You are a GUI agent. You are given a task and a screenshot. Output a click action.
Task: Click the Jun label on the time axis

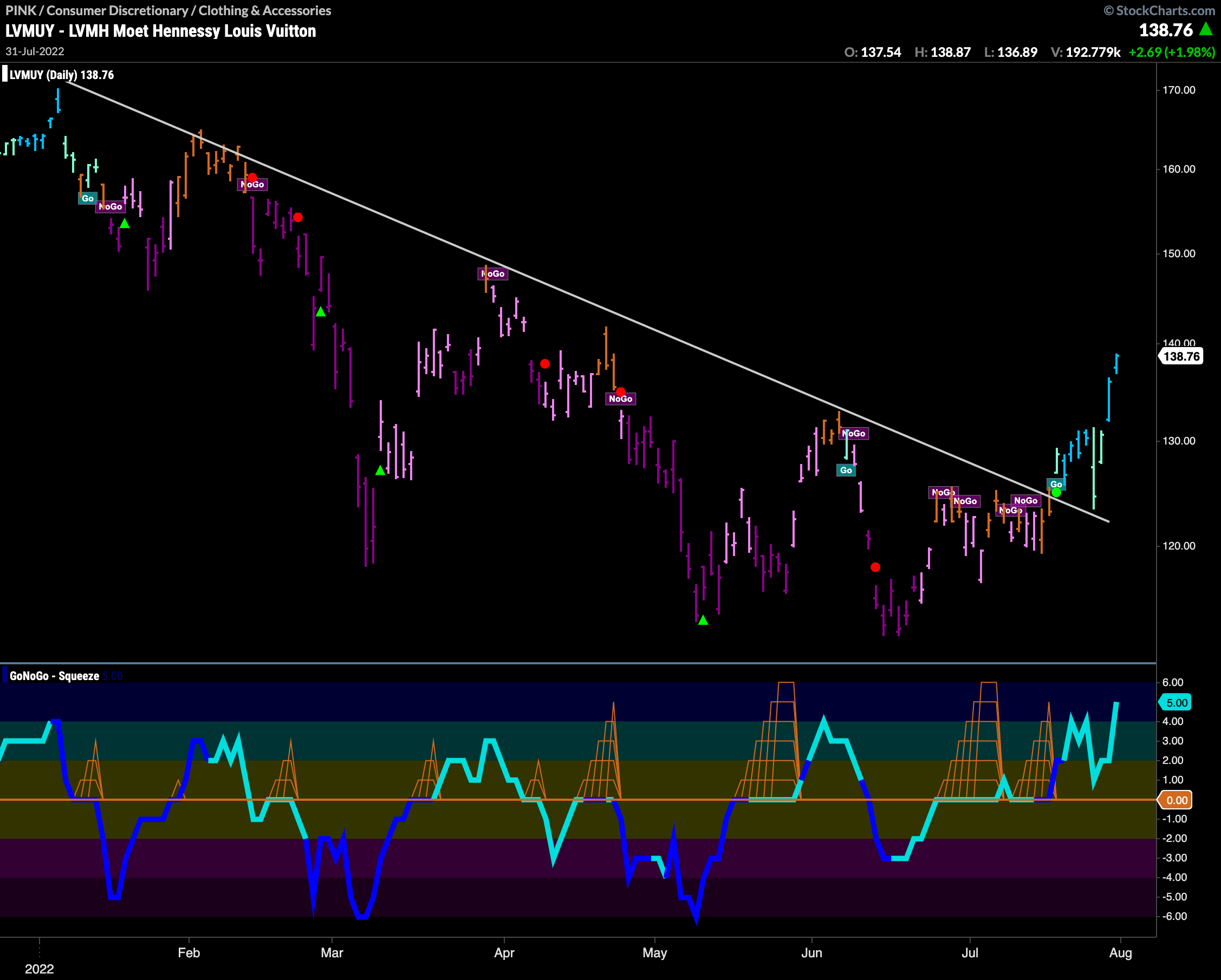point(811,953)
